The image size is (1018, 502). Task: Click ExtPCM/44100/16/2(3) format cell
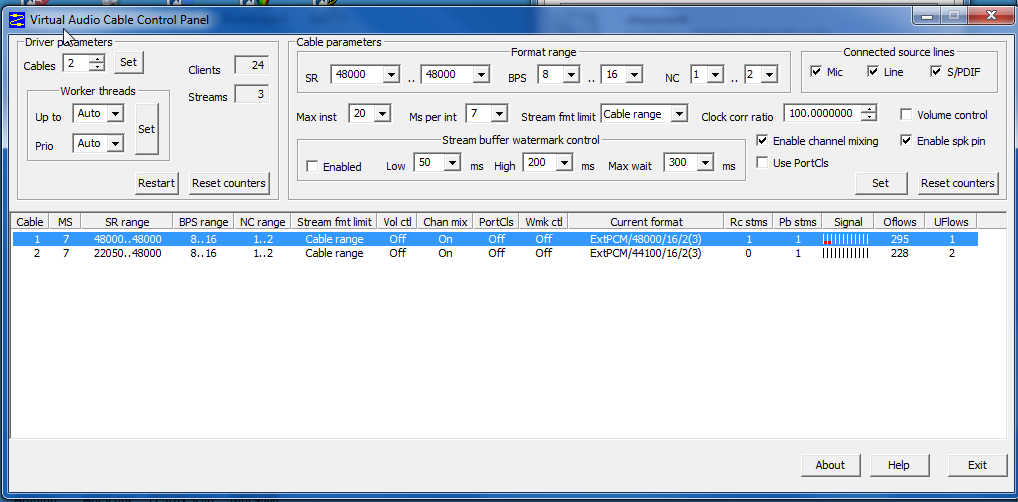tap(646, 253)
